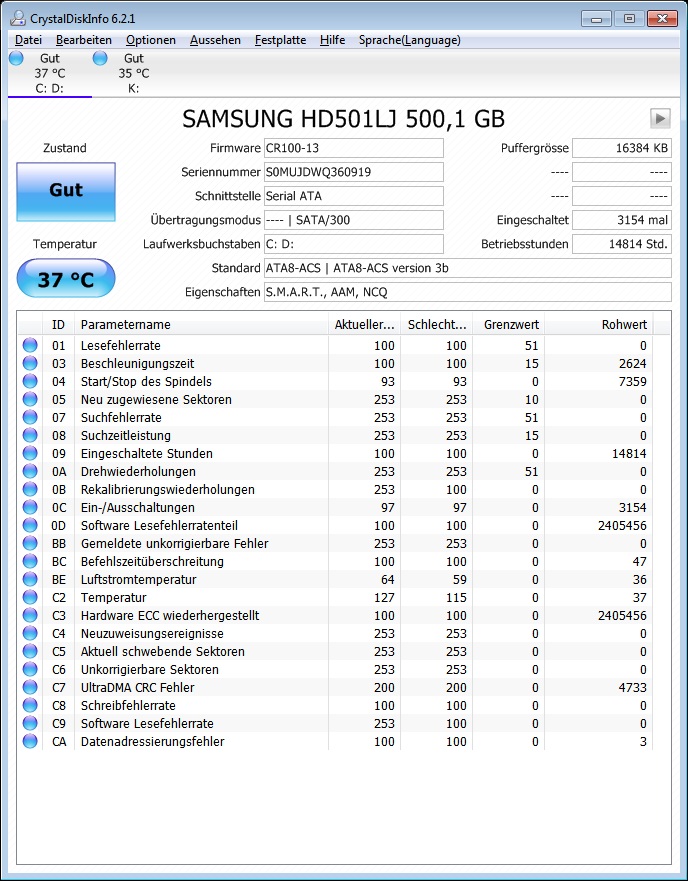Click status orb for Suchzeitleistung row
Viewport: 688px width, 881px height.
(x=30, y=435)
